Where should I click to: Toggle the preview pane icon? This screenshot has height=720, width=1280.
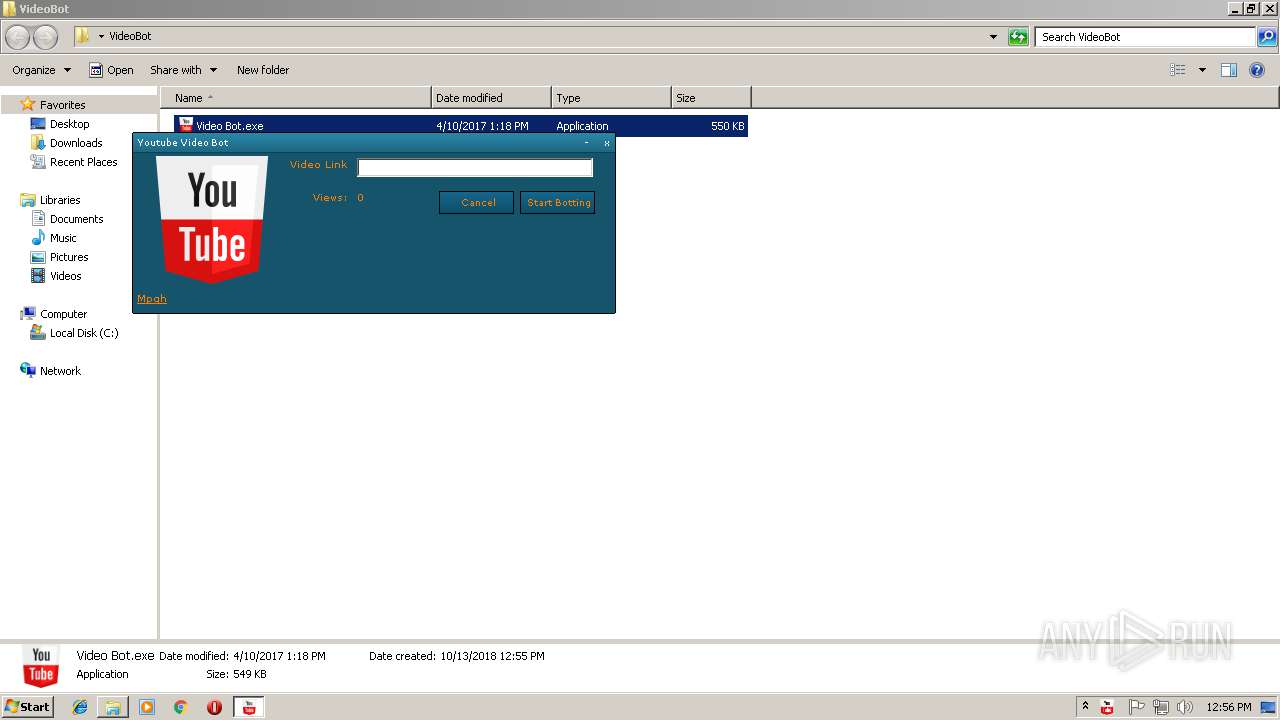(1229, 70)
